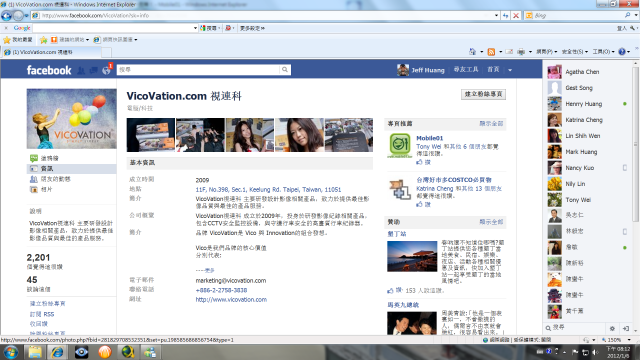Open the Google toolbar search box dropdown
This screenshot has width=640, height=360.
195,28
